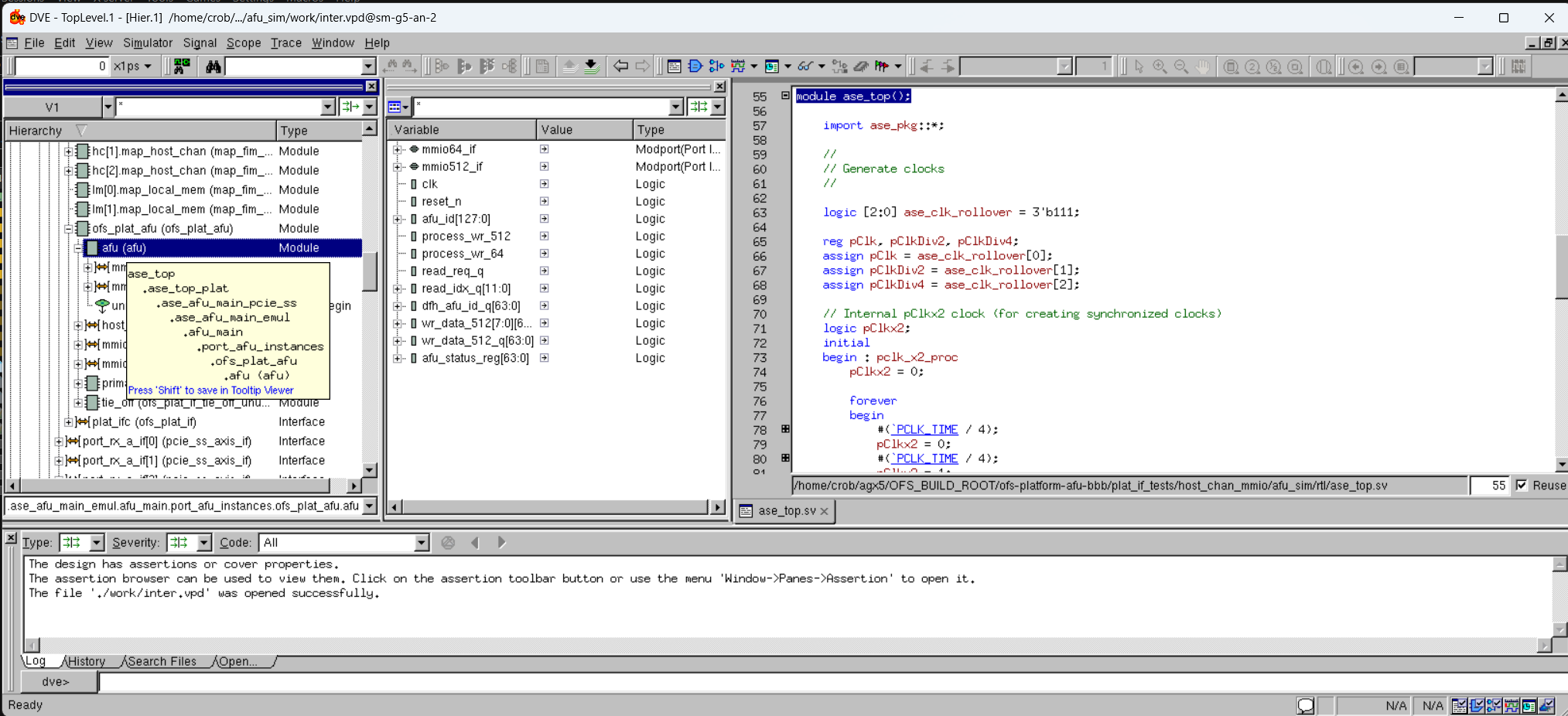Click the dve> command input field
Image resolution: width=1568 pixels, height=716 pixels.
(774, 682)
